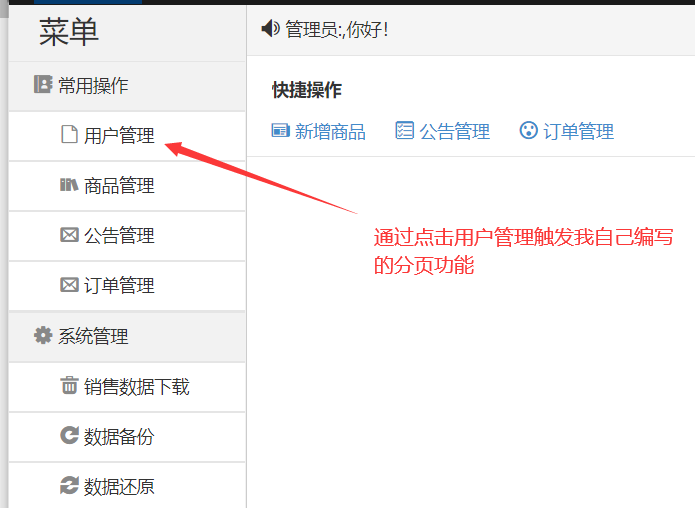
Task: Collapse the 系统管理 menu section
Action: tap(127, 336)
